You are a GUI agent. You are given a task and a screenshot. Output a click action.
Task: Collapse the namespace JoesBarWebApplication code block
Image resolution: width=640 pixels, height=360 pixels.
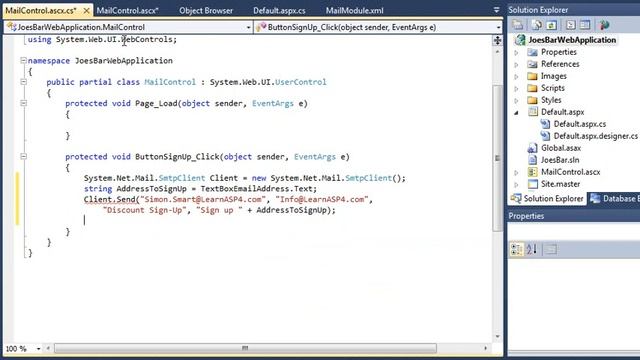[x=23, y=60]
